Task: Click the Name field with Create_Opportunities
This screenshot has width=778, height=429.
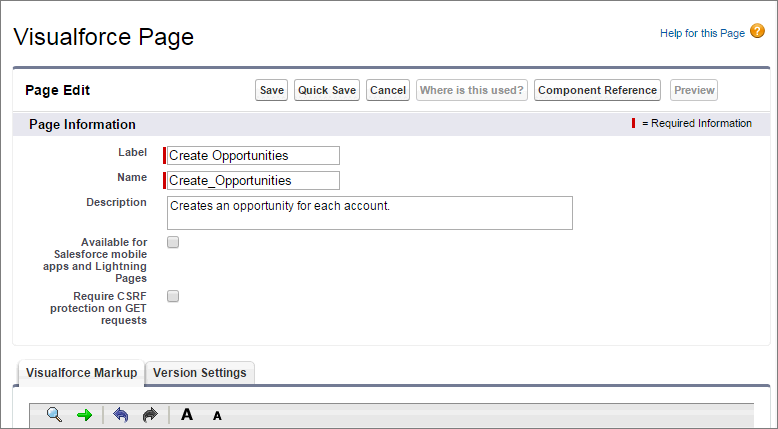Action: [x=253, y=181]
